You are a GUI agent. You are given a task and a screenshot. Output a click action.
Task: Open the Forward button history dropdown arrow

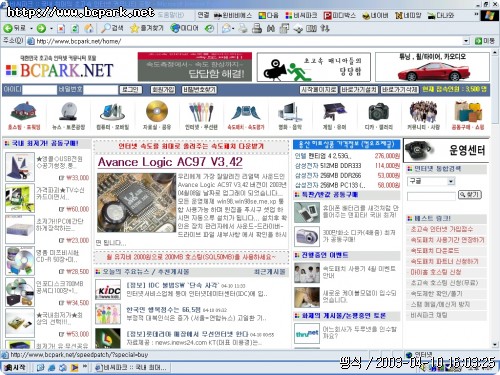click(x=51, y=29)
